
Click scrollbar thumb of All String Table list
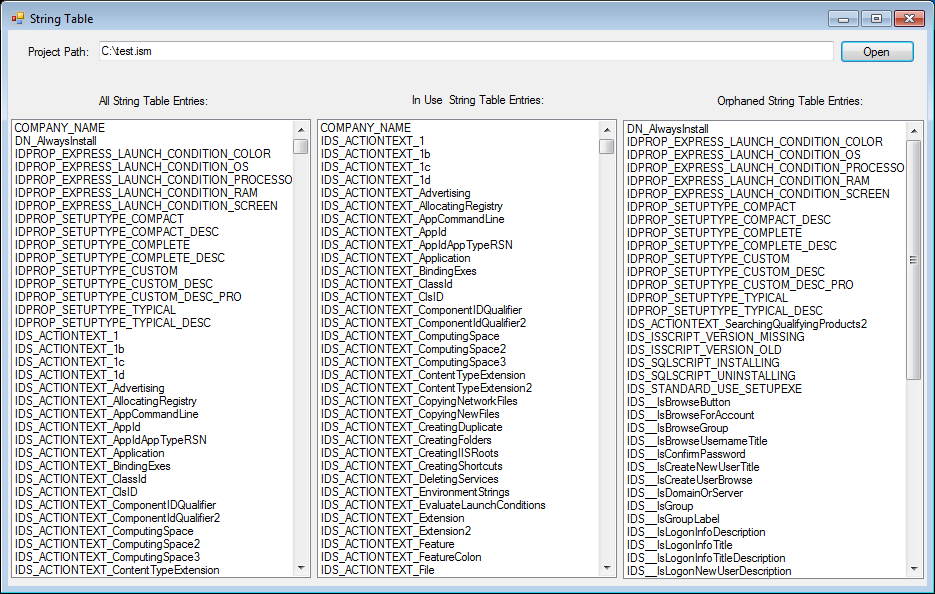pyautogui.click(x=301, y=146)
